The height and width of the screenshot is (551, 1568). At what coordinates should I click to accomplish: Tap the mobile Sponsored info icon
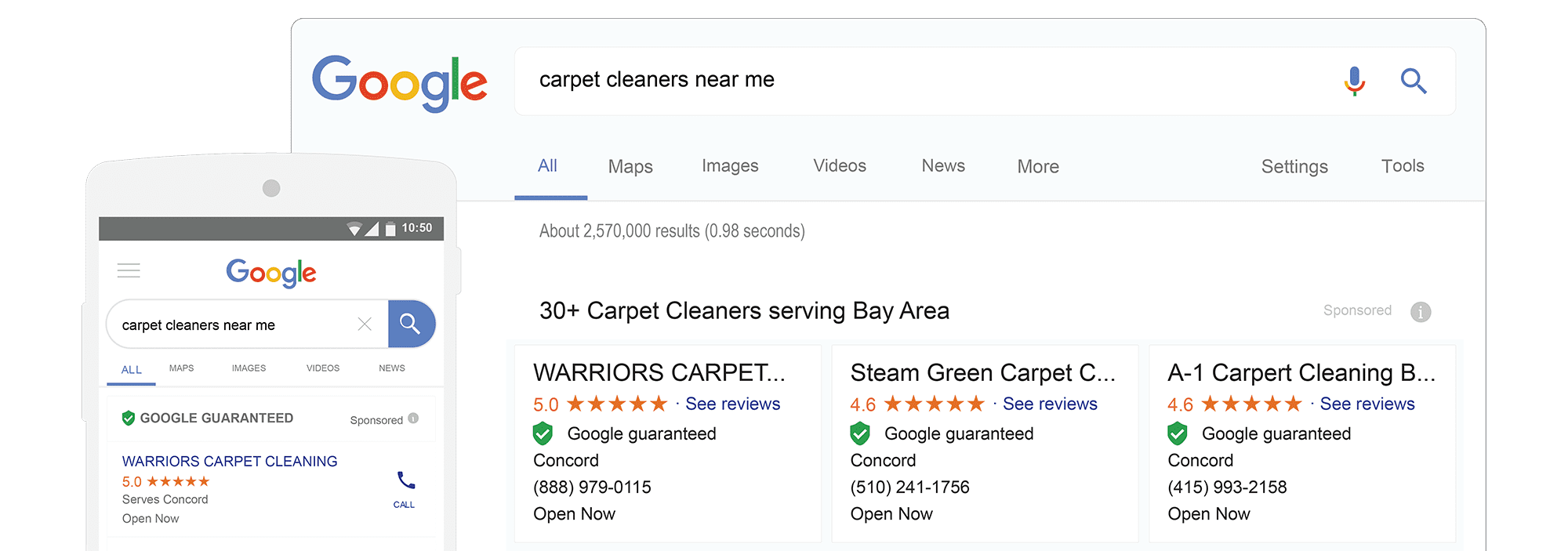click(x=413, y=419)
